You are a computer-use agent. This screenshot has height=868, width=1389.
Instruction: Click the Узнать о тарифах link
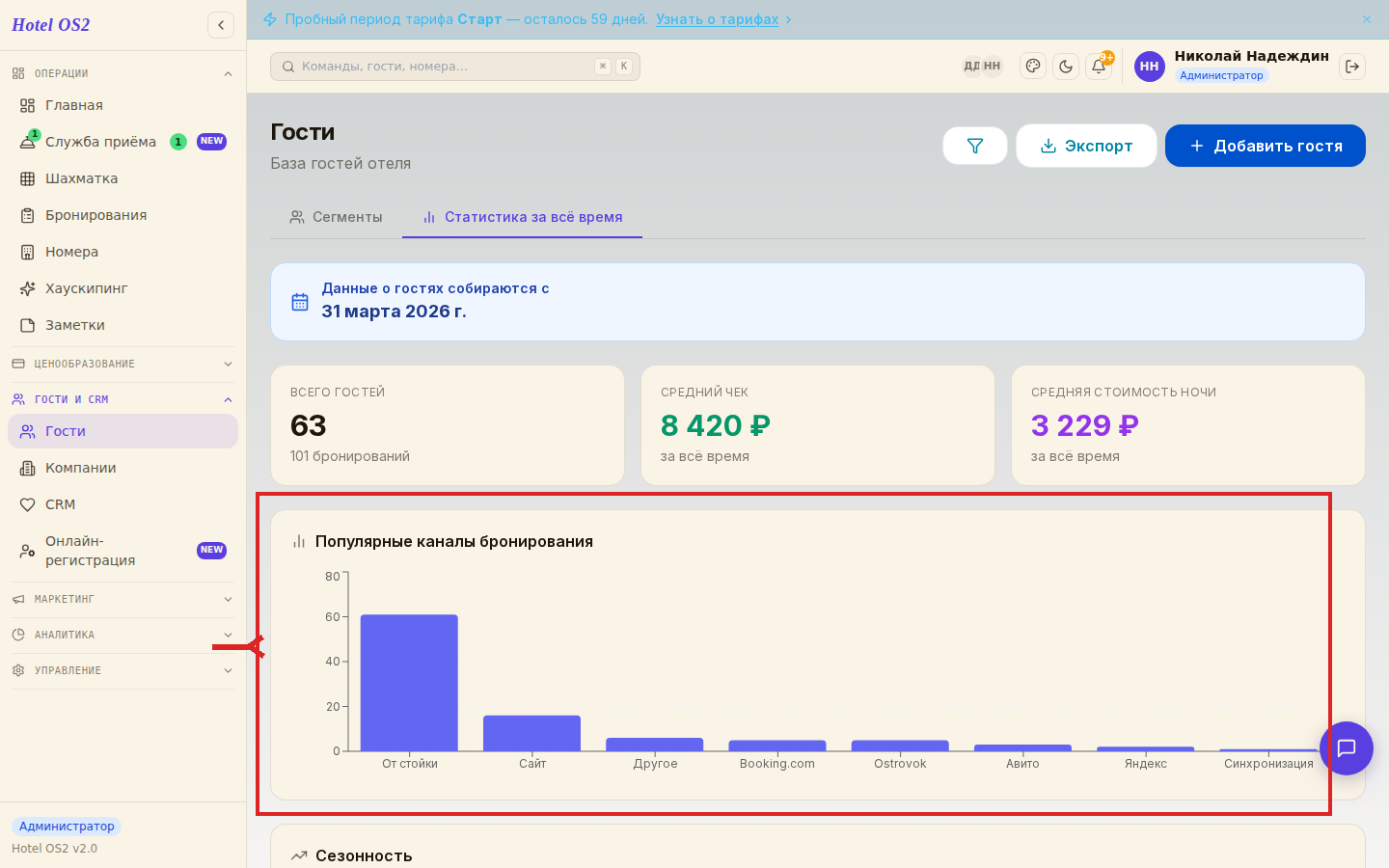[717, 19]
